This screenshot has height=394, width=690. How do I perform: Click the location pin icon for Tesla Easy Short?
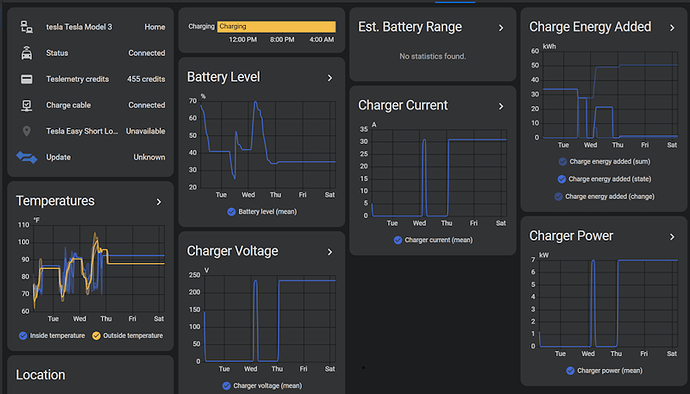coord(26,131)
